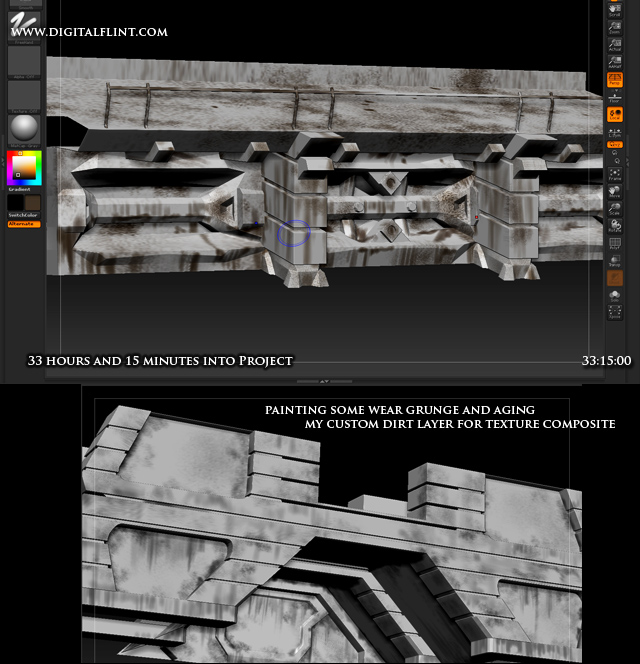
Task: Click the AAHalf view icon
Action: point(615,64)
